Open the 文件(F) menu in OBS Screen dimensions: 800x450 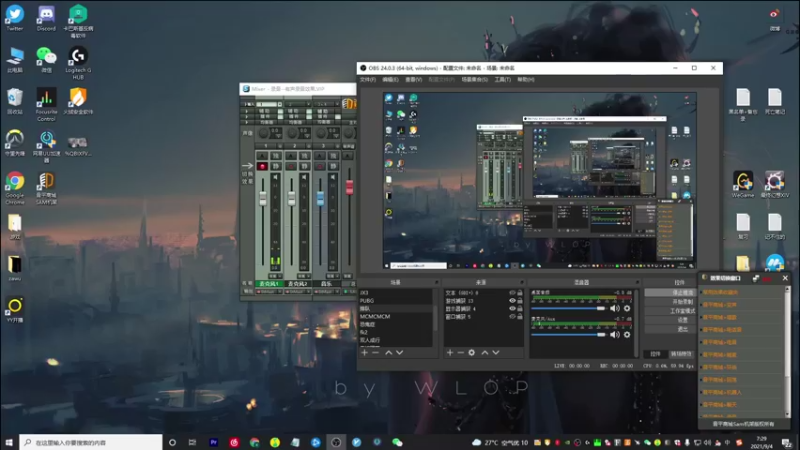point(367,79)
